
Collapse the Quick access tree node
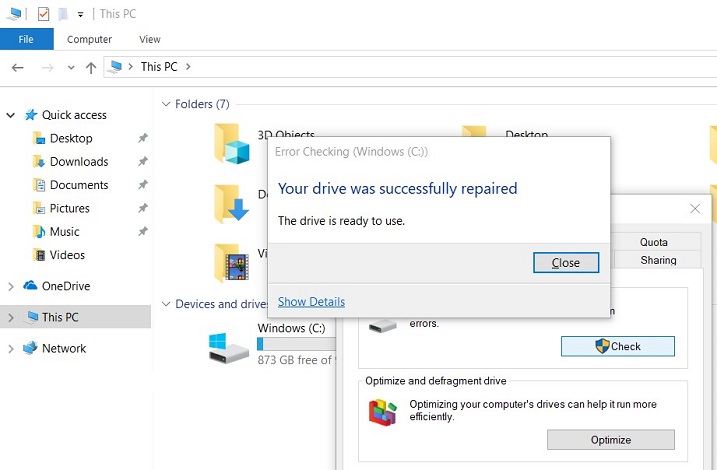coord(11,115)
